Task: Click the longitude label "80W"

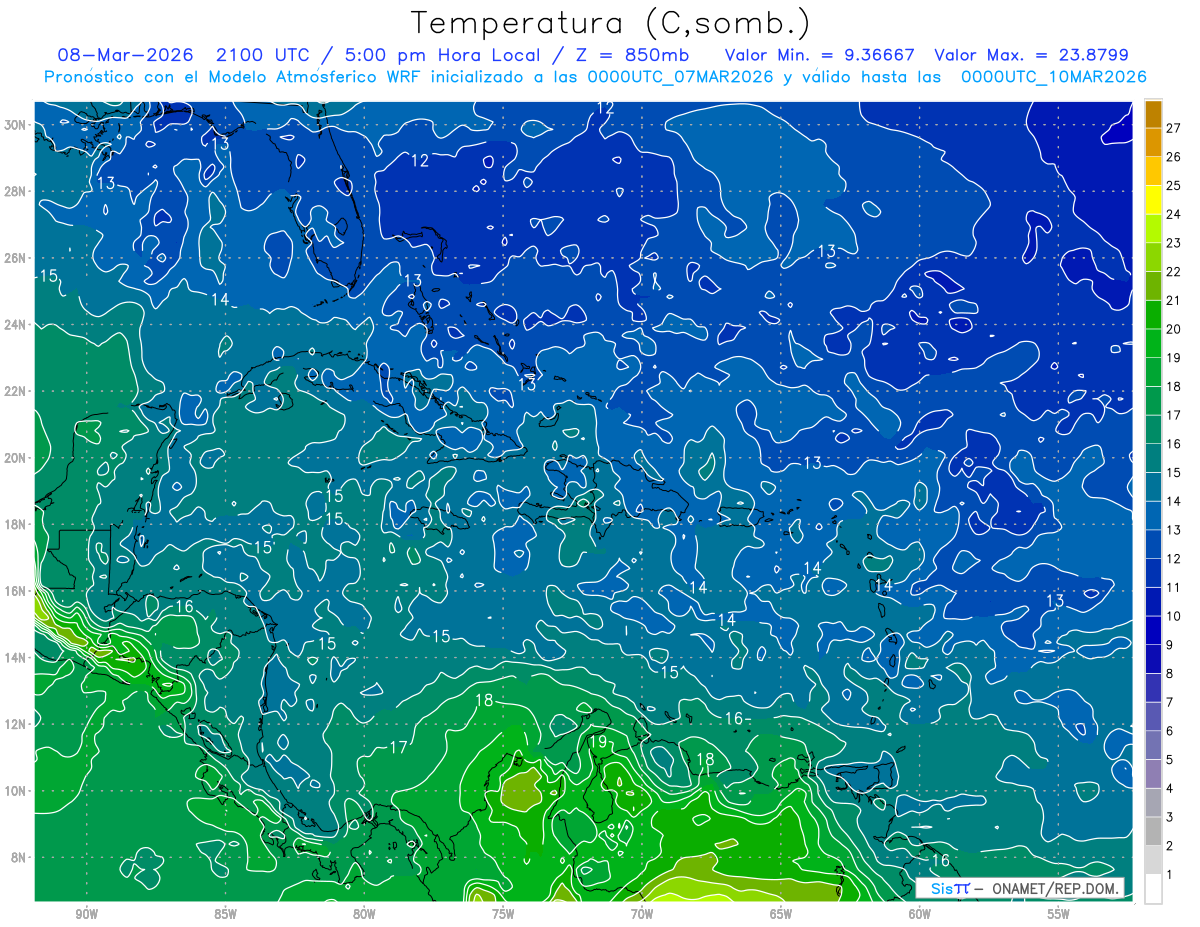Action: [x=364, y=914]
